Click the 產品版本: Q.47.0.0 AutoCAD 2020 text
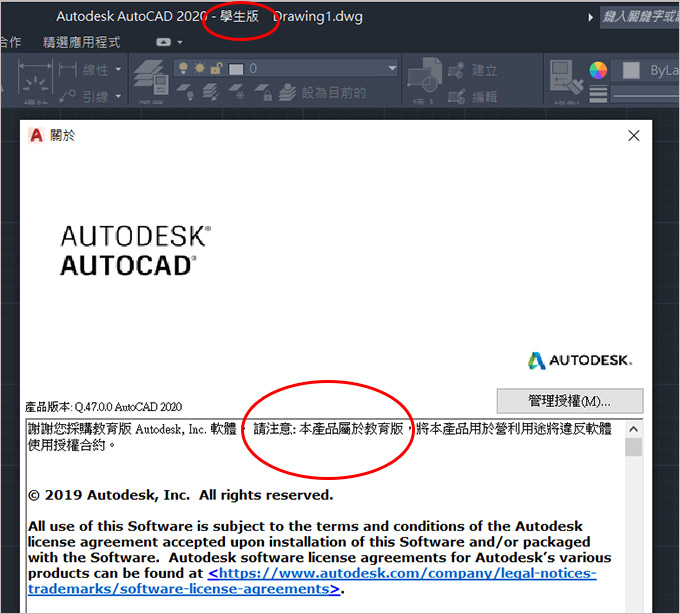 pos(103,407)
